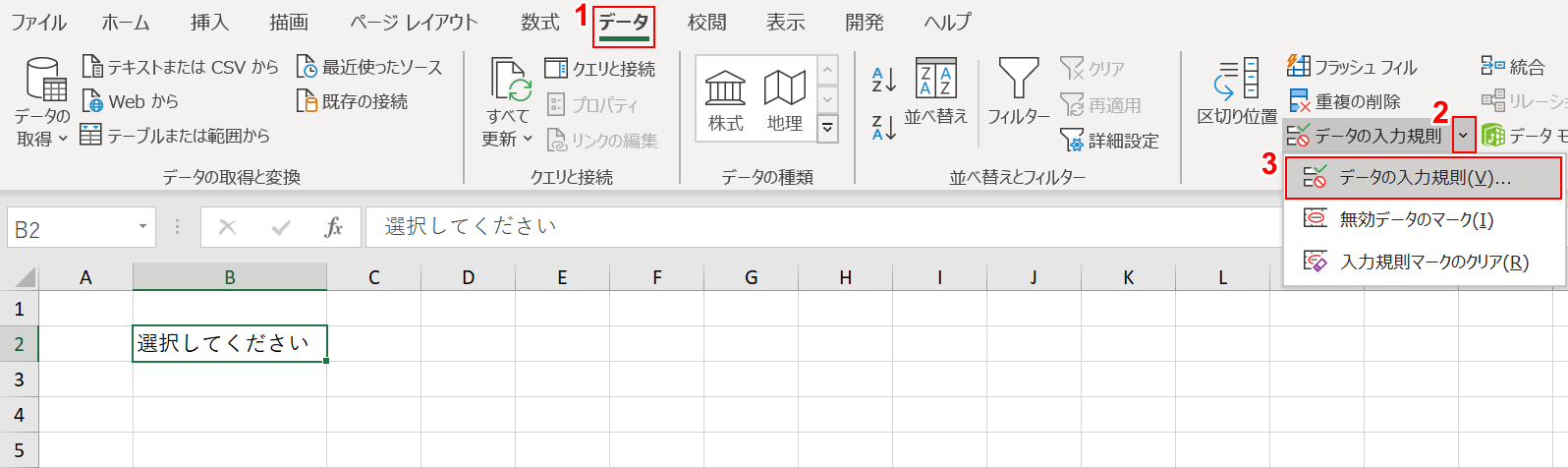Click the リンクの編集 button
Image resolution: width=1568 pixels, height=468 pixels.
pos(602,141)
